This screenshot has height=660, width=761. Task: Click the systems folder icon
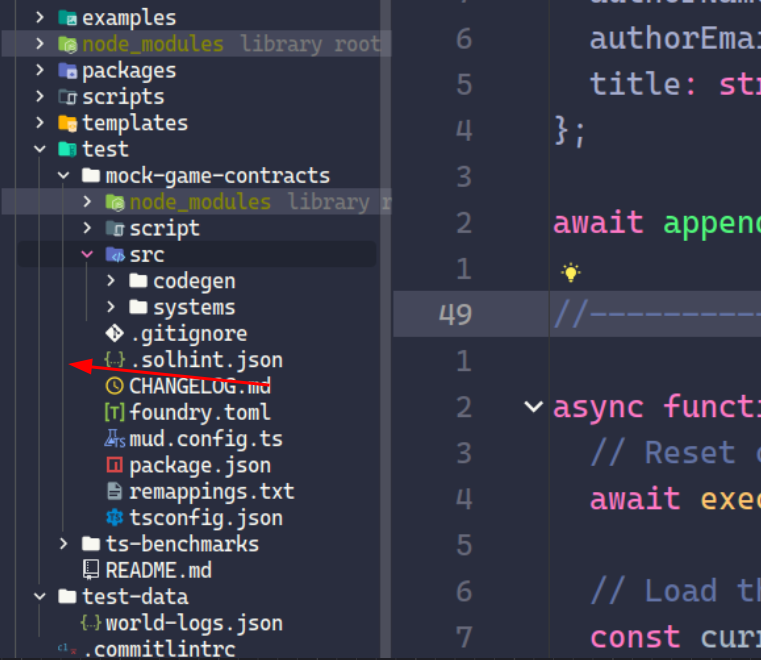[138, 307]
